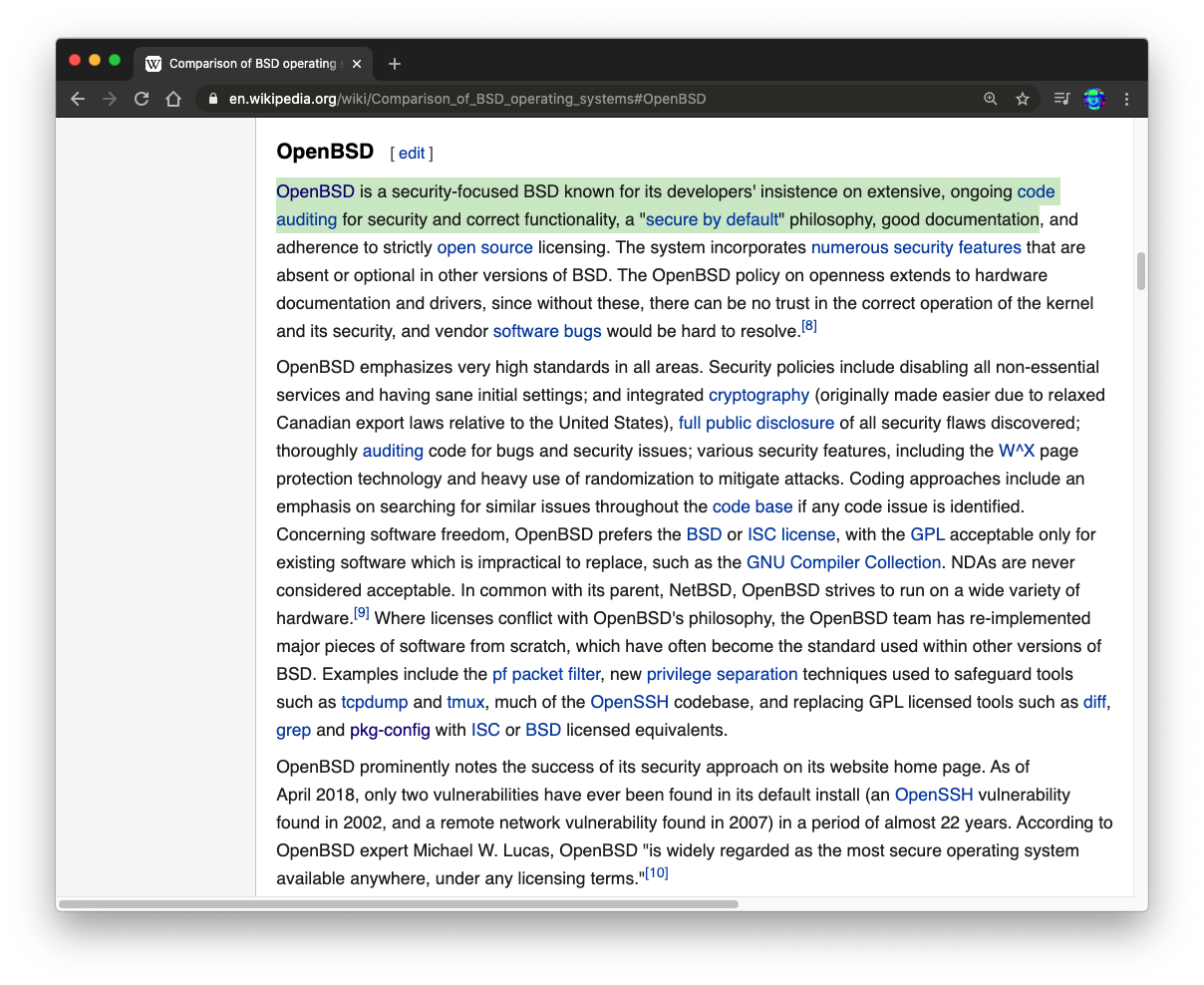The image size is (1204, 985).
Task: Open the grep link
Action: tap(293, 730)
